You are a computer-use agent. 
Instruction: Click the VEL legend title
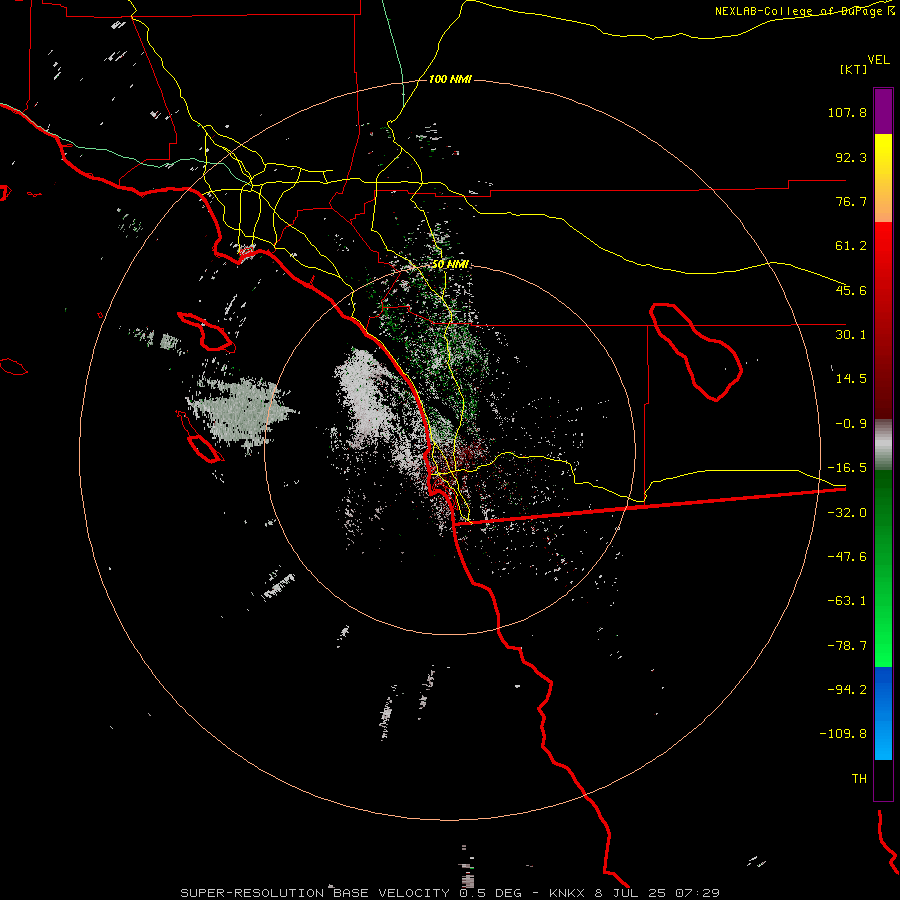tap(878, 60)
